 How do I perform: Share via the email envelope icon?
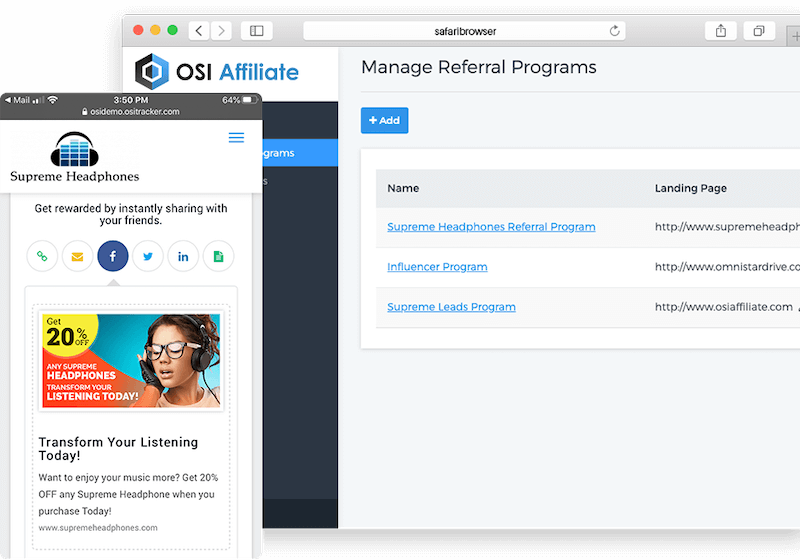[77, 256]
